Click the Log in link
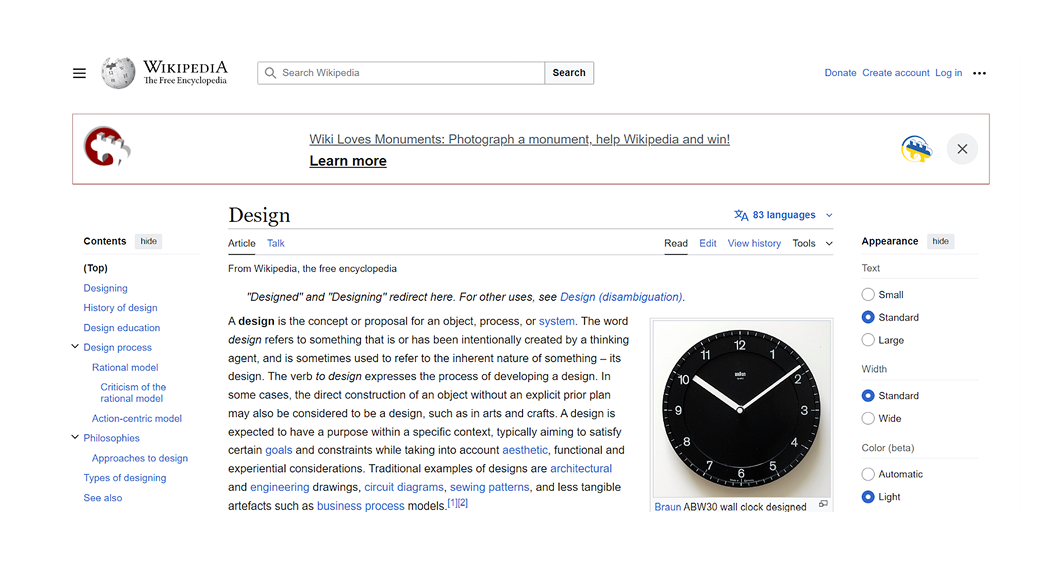The image size is (1062, 566). click(948, 73)
